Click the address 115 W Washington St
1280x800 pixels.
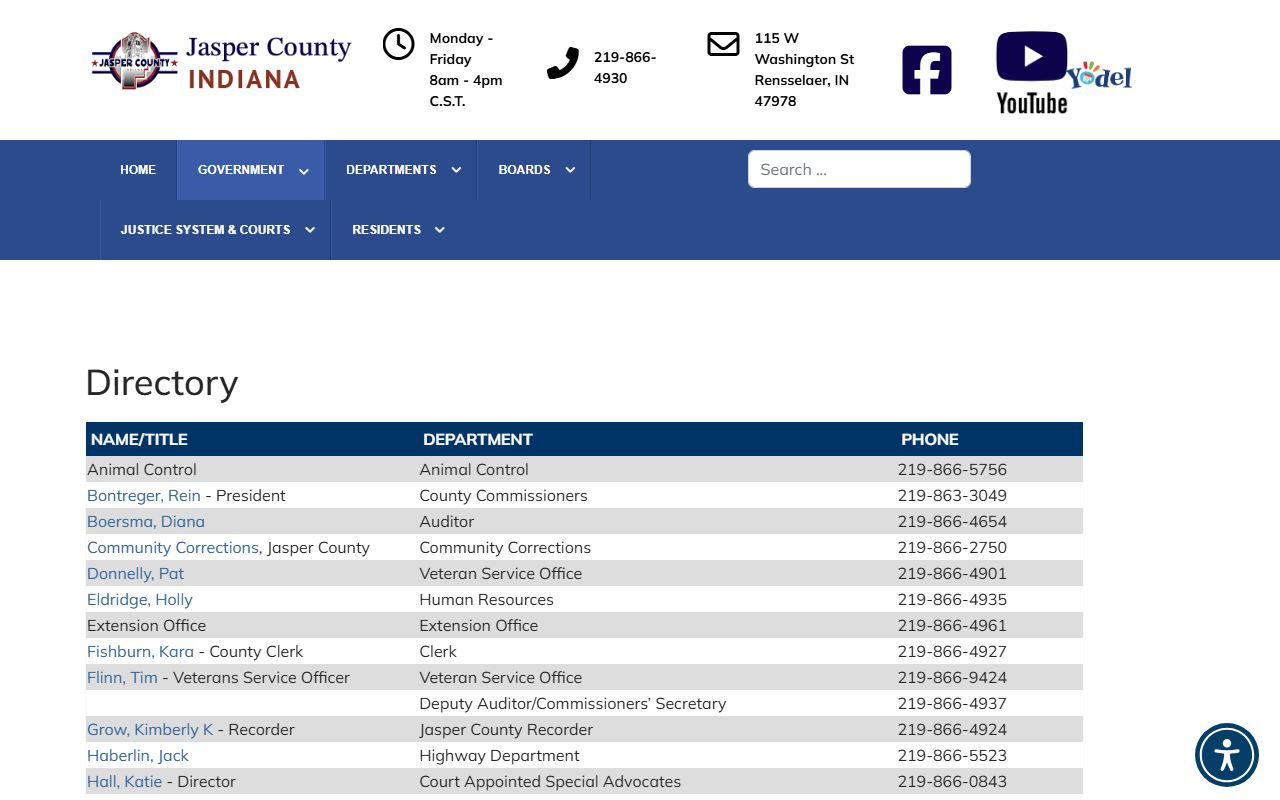point(804,69)
